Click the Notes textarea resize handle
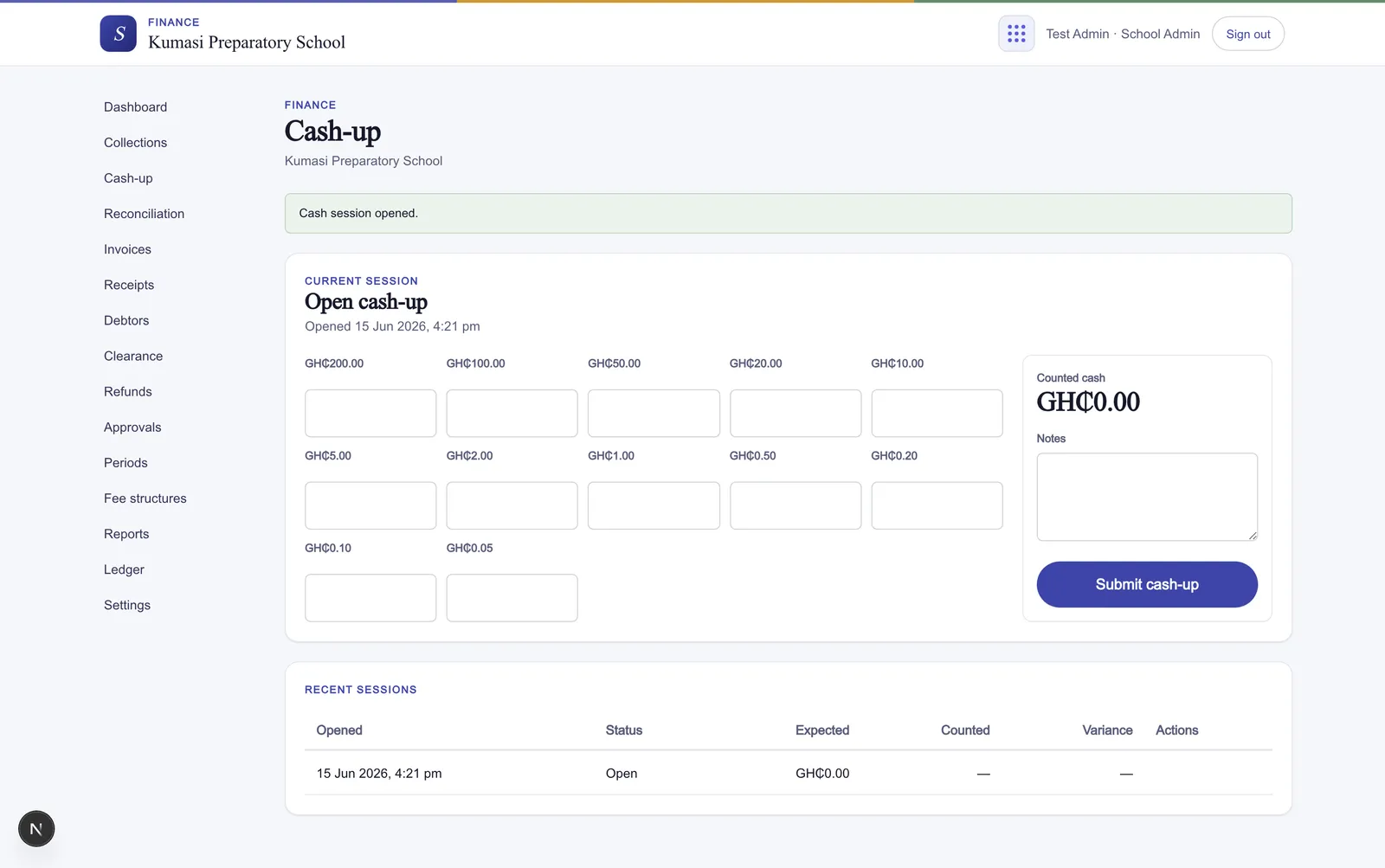This screenshot has width=1385, height=868. point(1252,535)
